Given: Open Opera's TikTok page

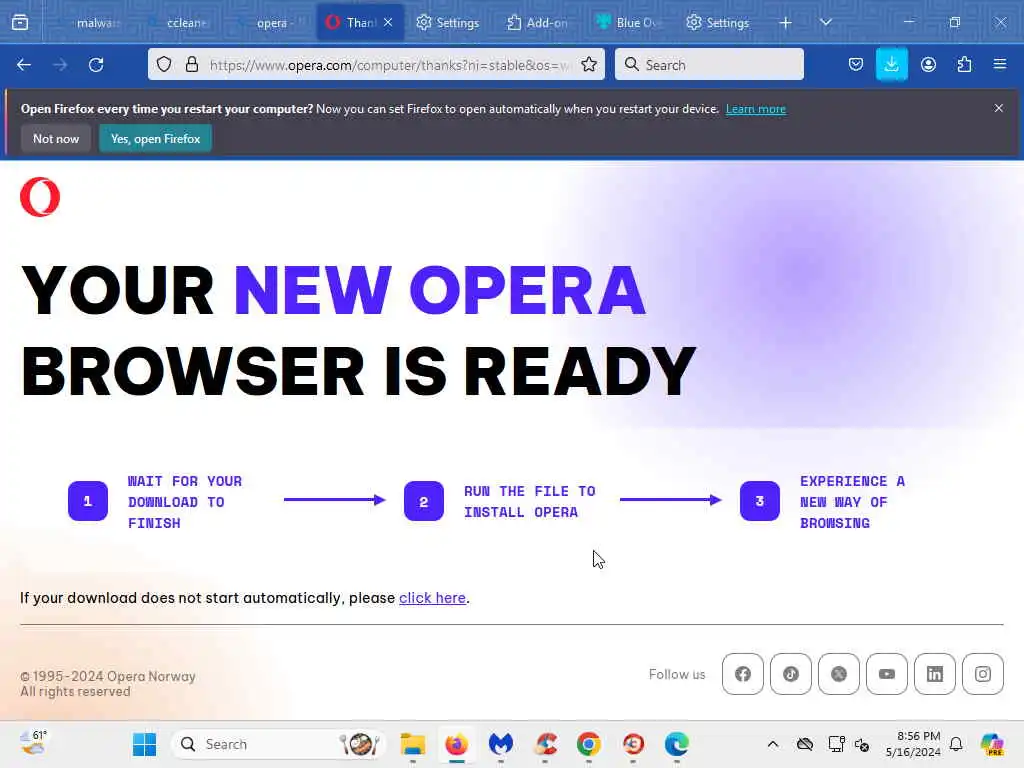Looking at the screenshot, I should tap(791, 674).
